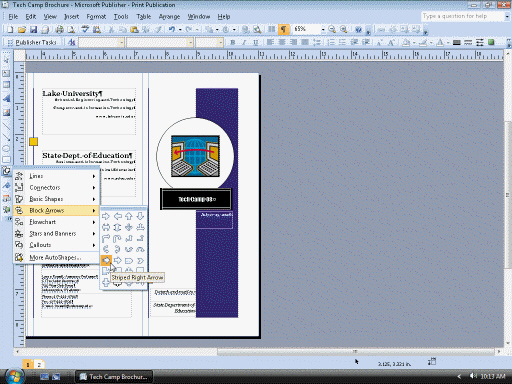Pick the Quad Arrow shape
Screen dimensions: 512x384
click(x=129, y=227)
